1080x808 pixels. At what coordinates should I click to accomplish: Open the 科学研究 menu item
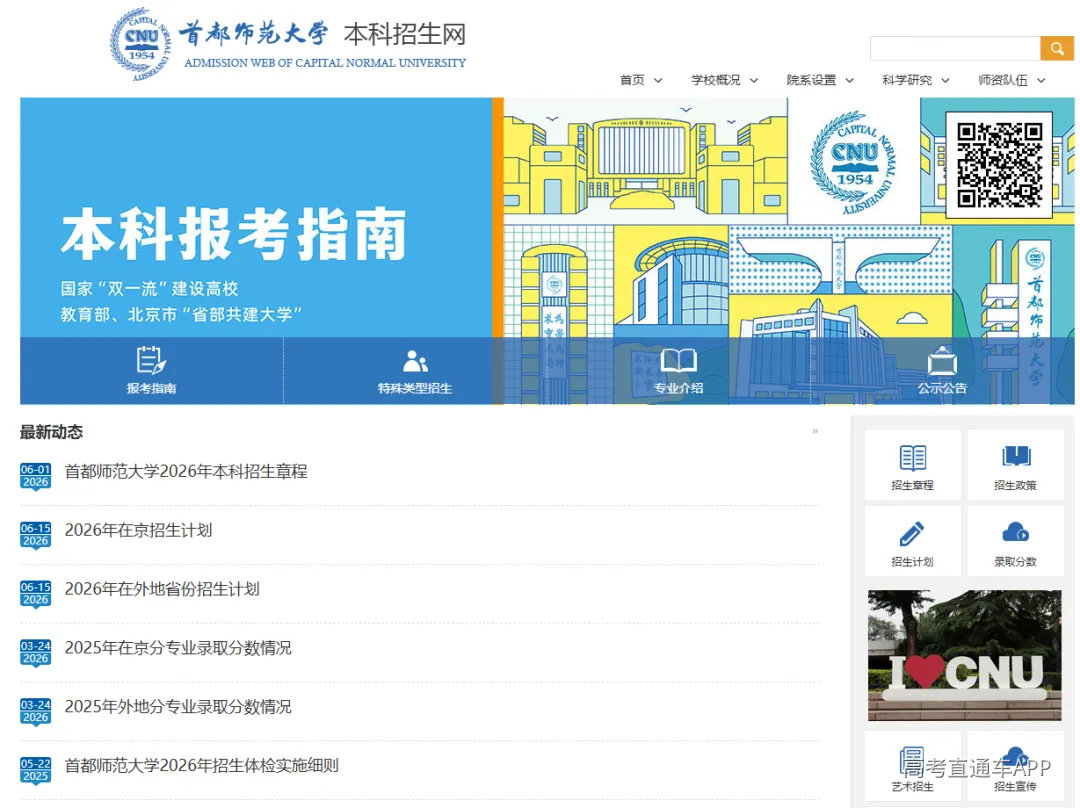(906, 81)
